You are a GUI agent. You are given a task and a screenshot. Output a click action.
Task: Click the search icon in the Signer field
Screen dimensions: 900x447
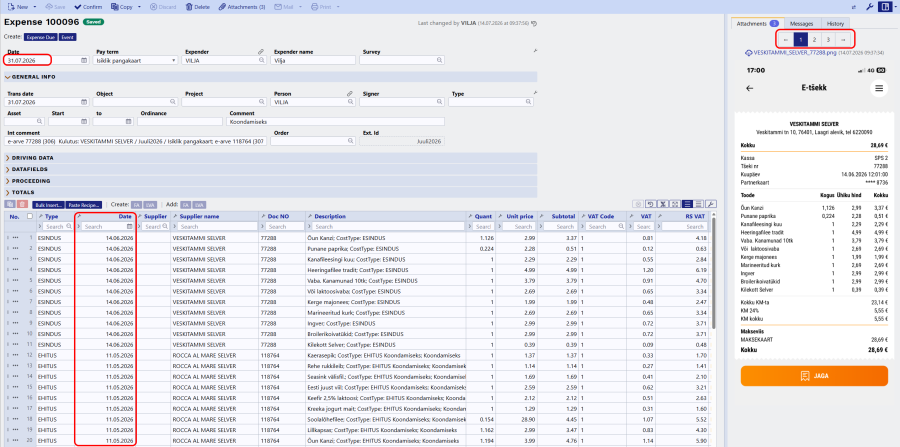click(x=440, y=102)
